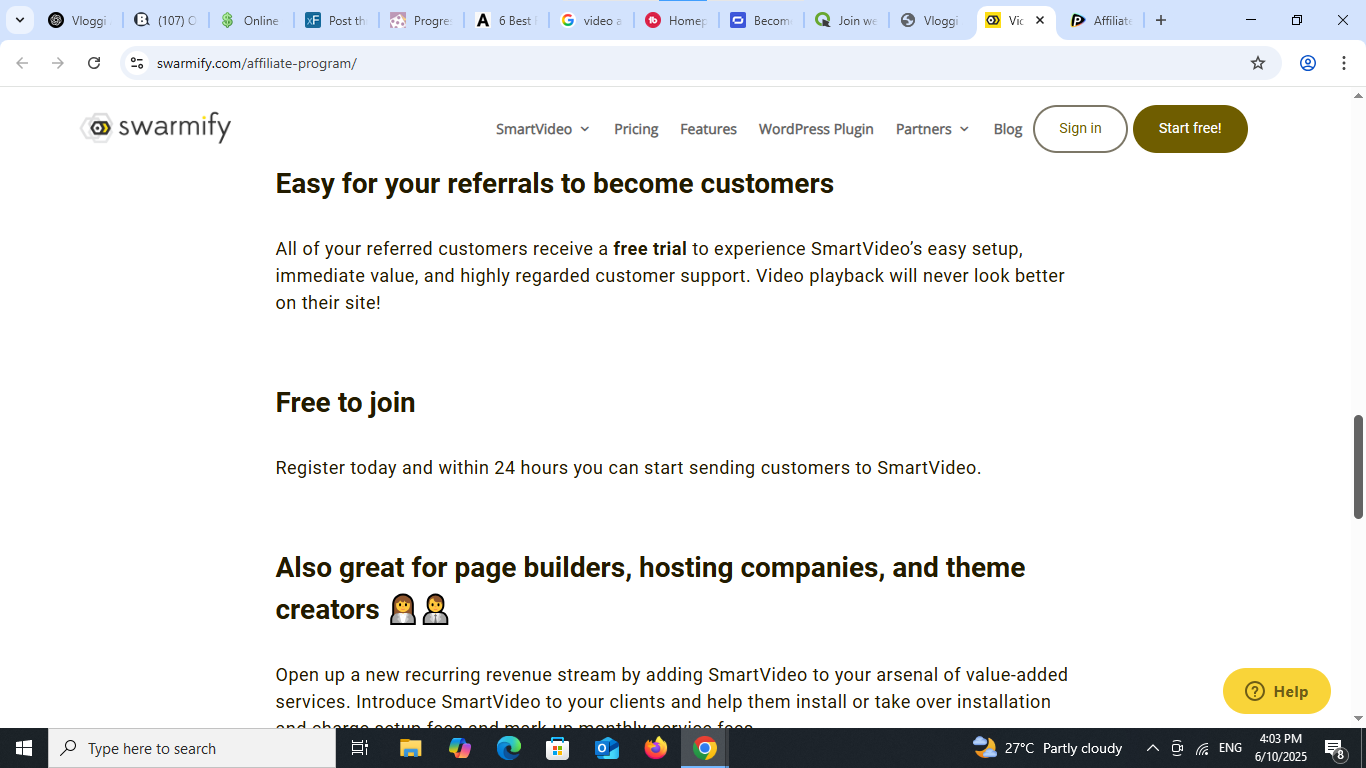Launch Firefox from the taskbar
Screen dimensions: 1366x768
coord(656,748)
